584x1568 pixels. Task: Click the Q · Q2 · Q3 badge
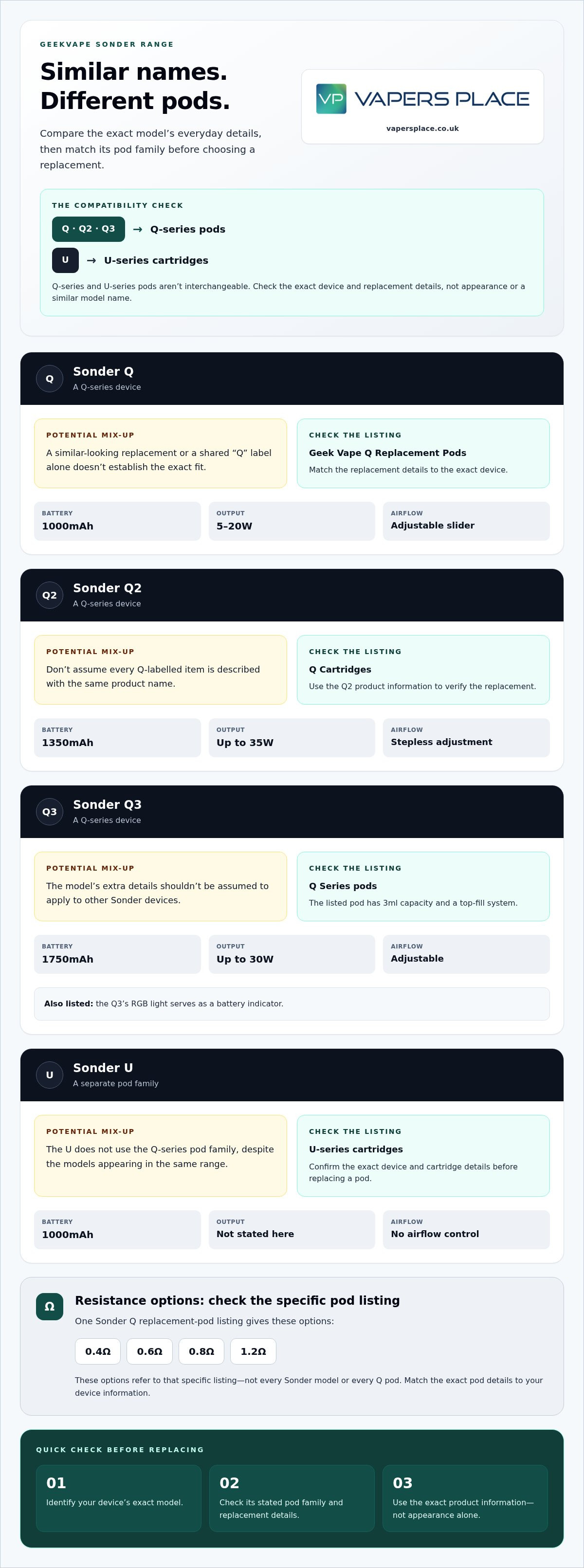click(88, 229)
